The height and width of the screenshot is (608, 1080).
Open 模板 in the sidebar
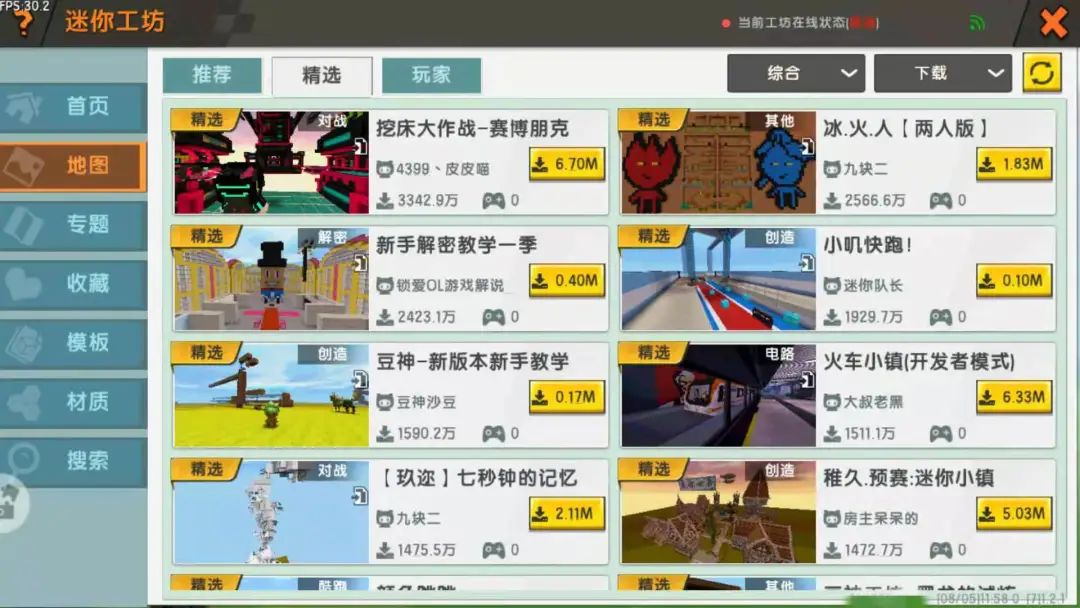pyautogui.click(x=74, y=342)
